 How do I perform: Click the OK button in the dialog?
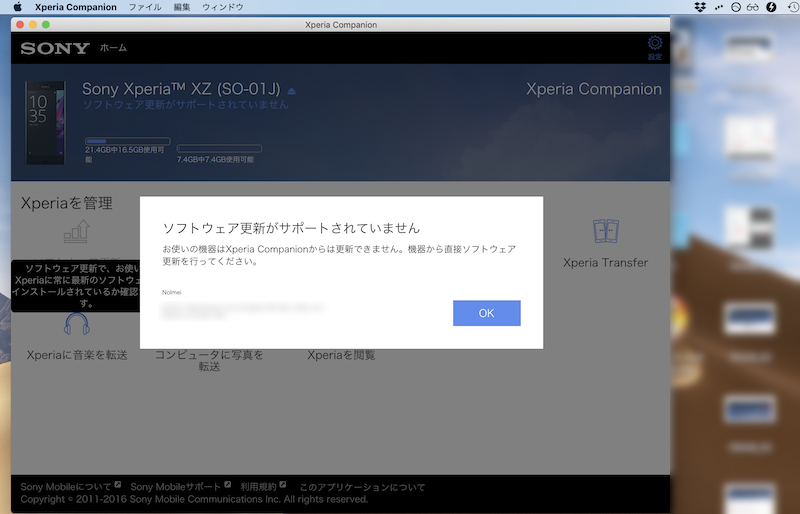486,313
